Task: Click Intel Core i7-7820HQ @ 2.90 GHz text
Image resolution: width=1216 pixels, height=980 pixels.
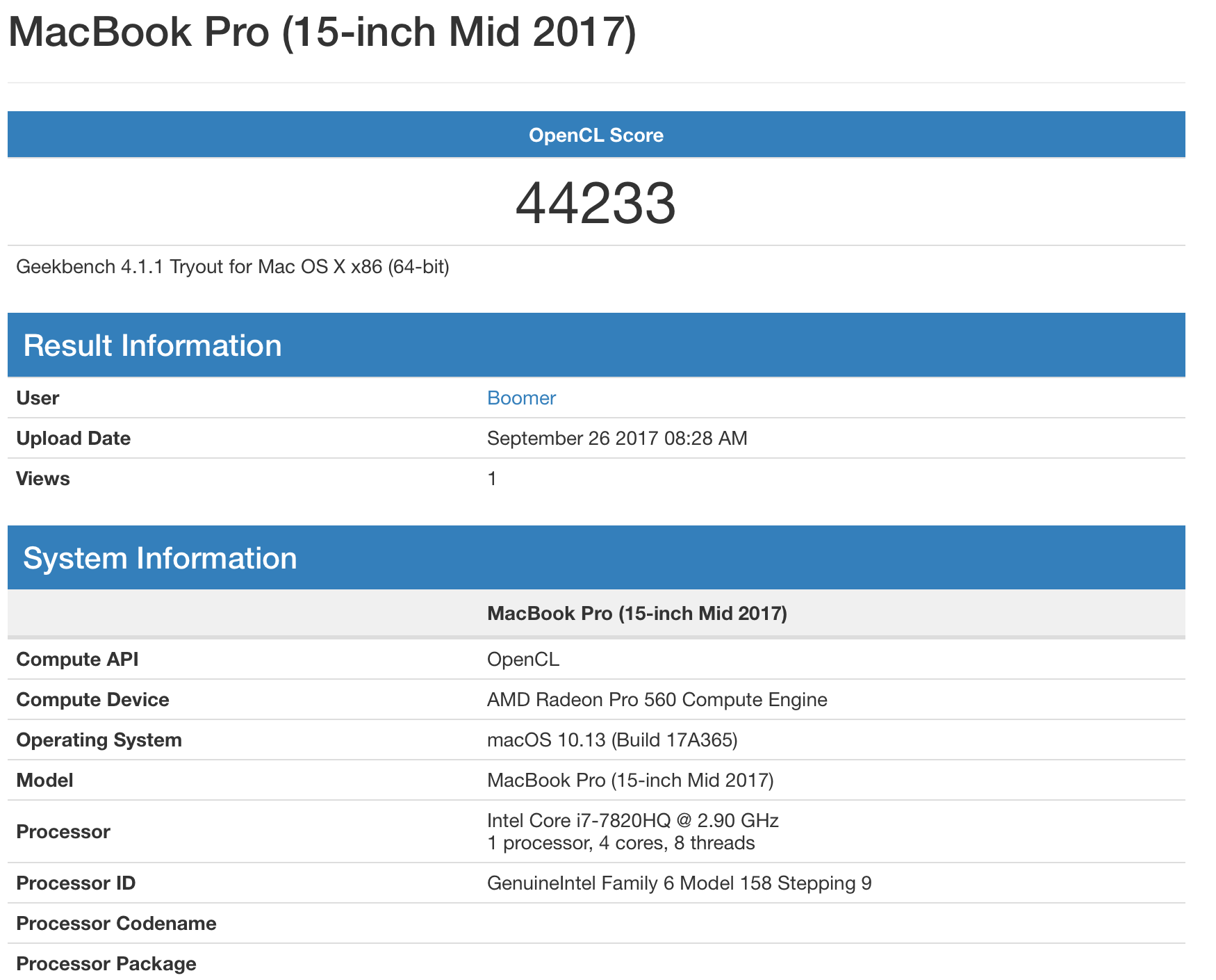Action: coord(633,821)
